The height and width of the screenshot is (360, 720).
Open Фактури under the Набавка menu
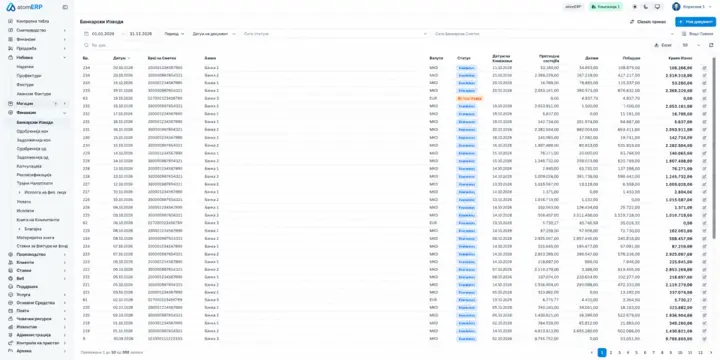tap(25, 84)
